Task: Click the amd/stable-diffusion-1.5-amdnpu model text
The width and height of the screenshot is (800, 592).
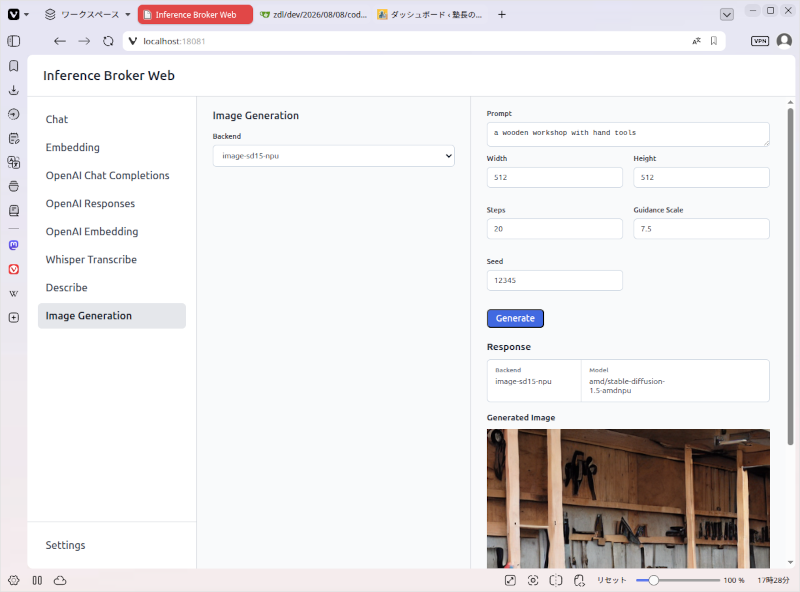Action: (x=627, y=386)
